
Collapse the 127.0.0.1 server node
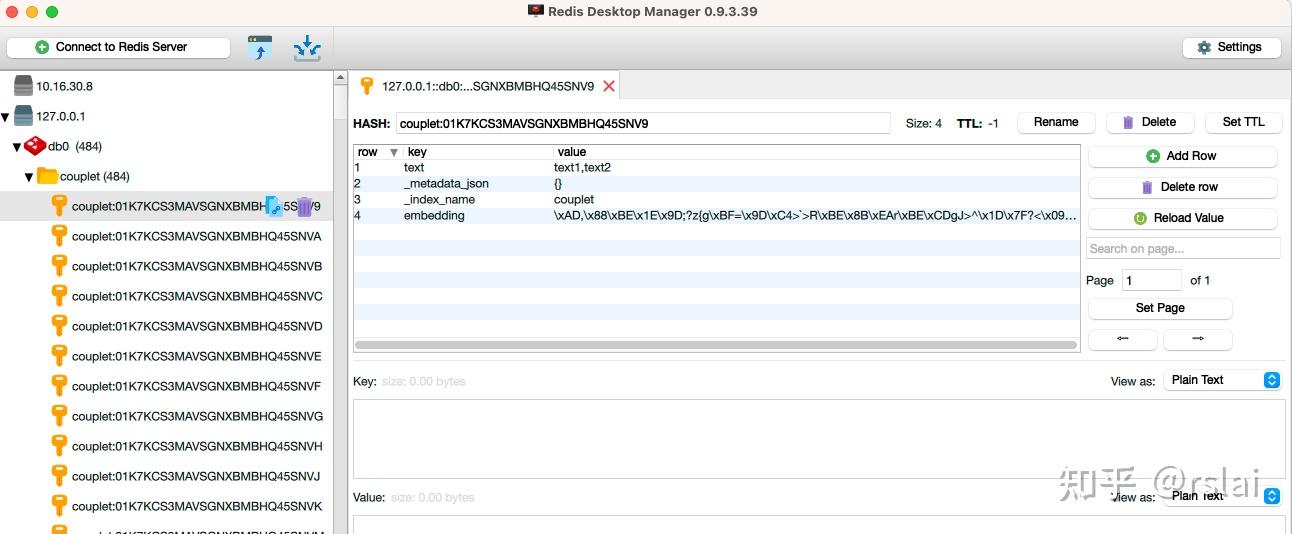tap(6, 116)
